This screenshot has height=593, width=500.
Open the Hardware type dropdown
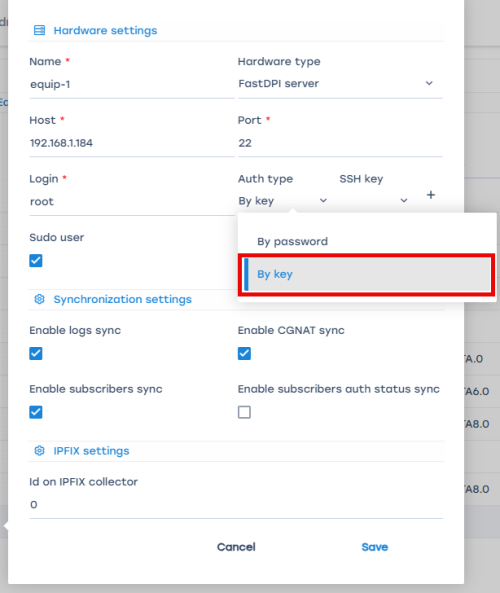[x=340, y=84]
